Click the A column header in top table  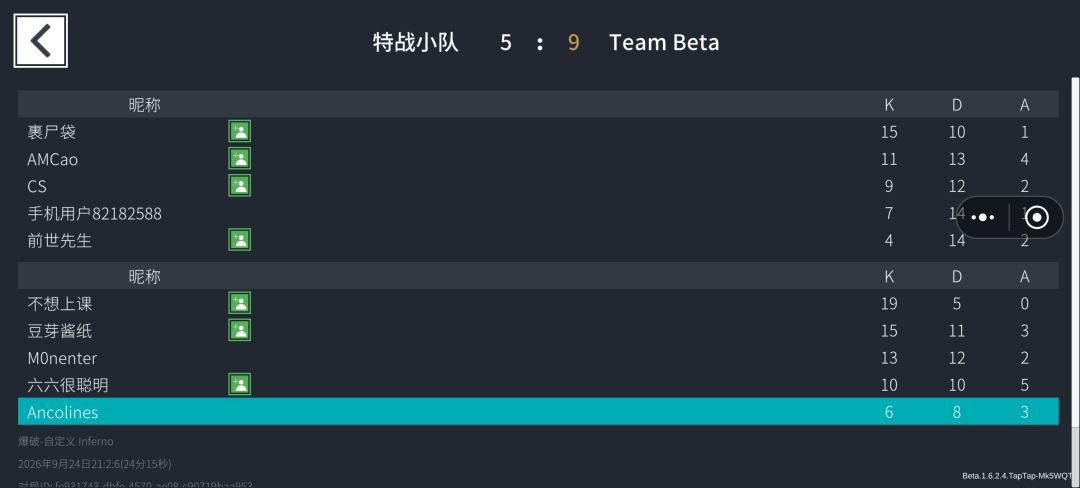[1025, 105]
